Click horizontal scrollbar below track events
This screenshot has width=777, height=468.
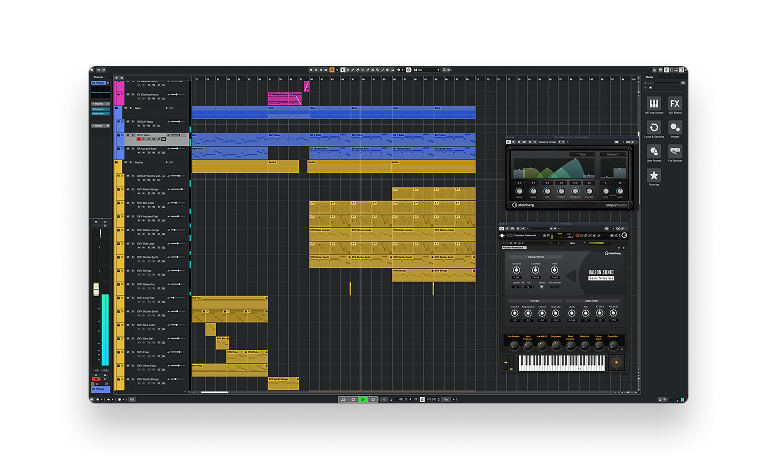click(214, 392)
